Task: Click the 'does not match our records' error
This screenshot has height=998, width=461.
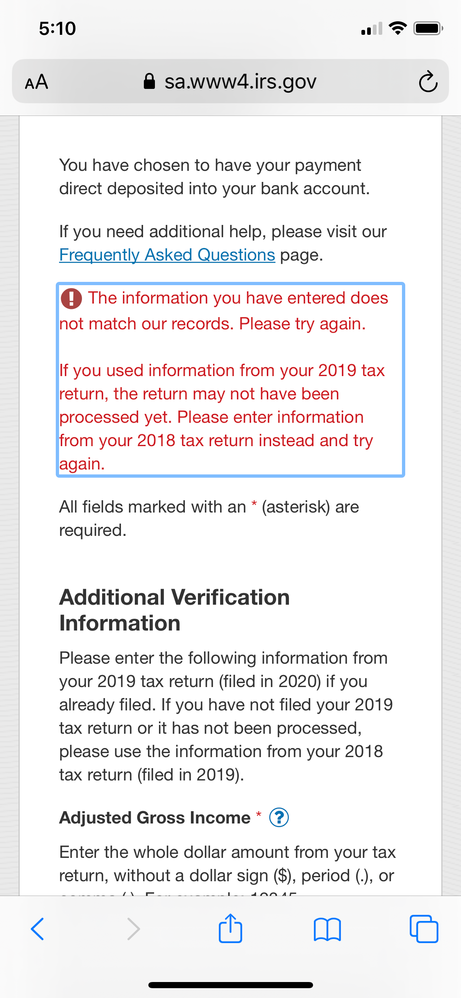Action: coord(223,311)
